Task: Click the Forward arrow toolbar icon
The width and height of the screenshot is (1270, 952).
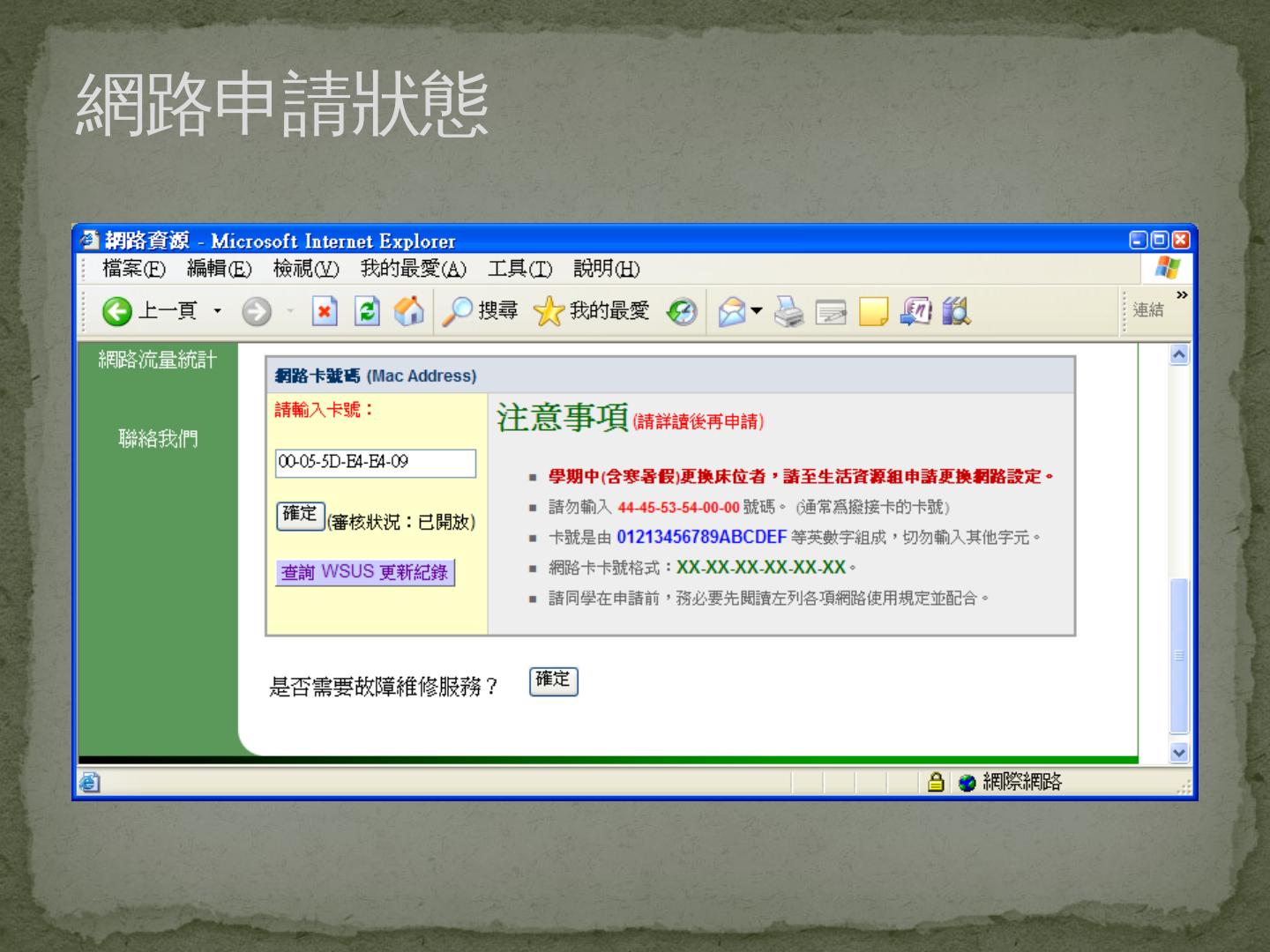Action: [x=257, y=311]
